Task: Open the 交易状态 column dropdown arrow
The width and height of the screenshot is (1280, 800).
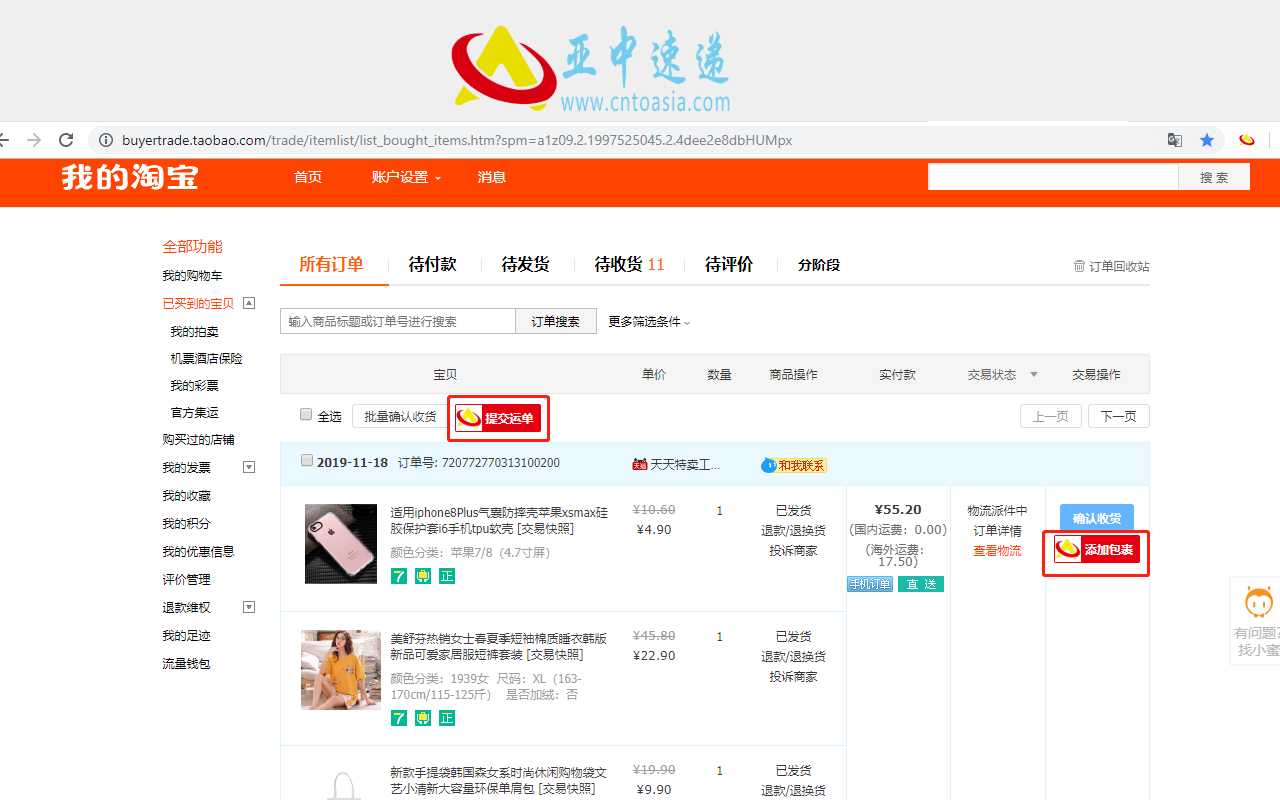Action: pos(1034,375)
